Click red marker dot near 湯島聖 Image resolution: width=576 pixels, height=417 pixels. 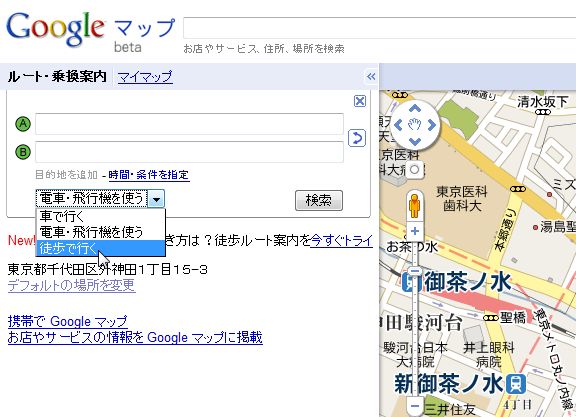click(x=536, y=227)
